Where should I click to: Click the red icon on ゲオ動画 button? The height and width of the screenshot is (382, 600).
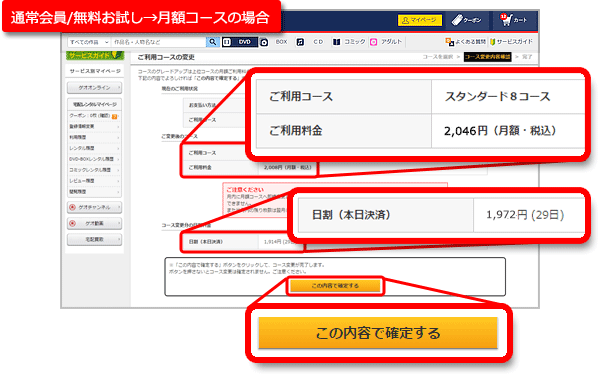(73, 224)
